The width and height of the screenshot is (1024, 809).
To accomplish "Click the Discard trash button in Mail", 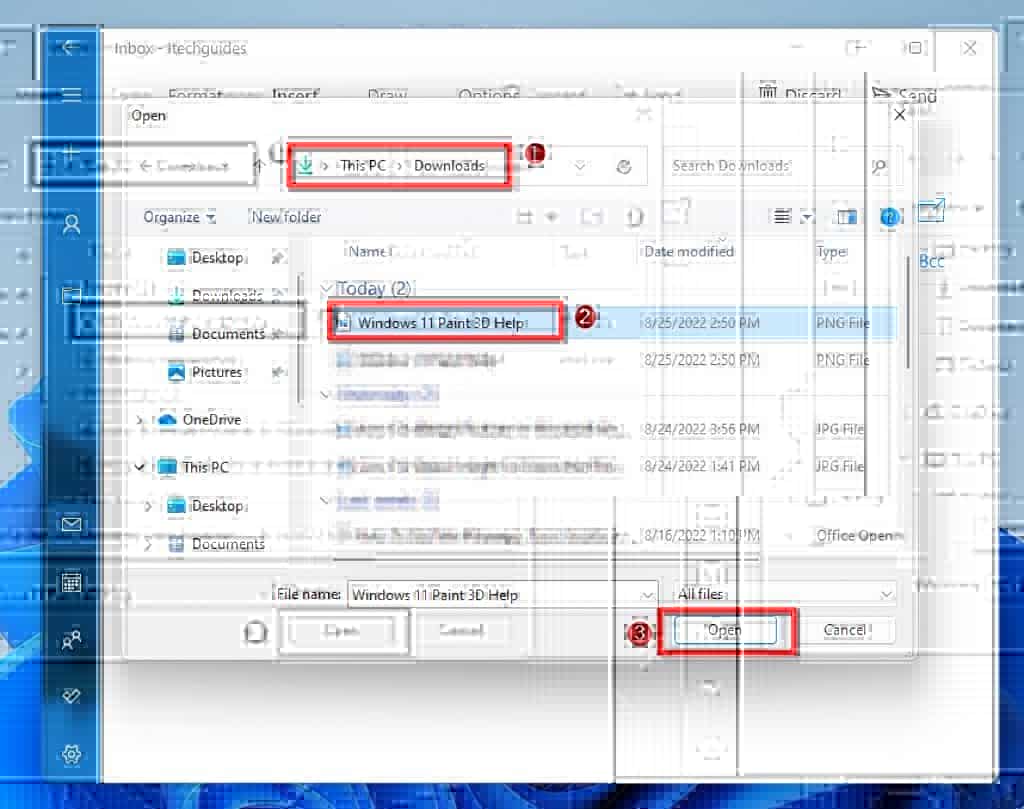I will coord(800,93).
